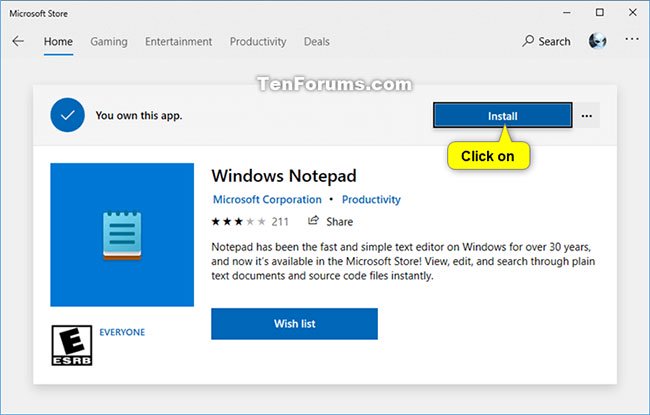Click the 211 ratings count
The image size is (650, 415).
point(280,222)
